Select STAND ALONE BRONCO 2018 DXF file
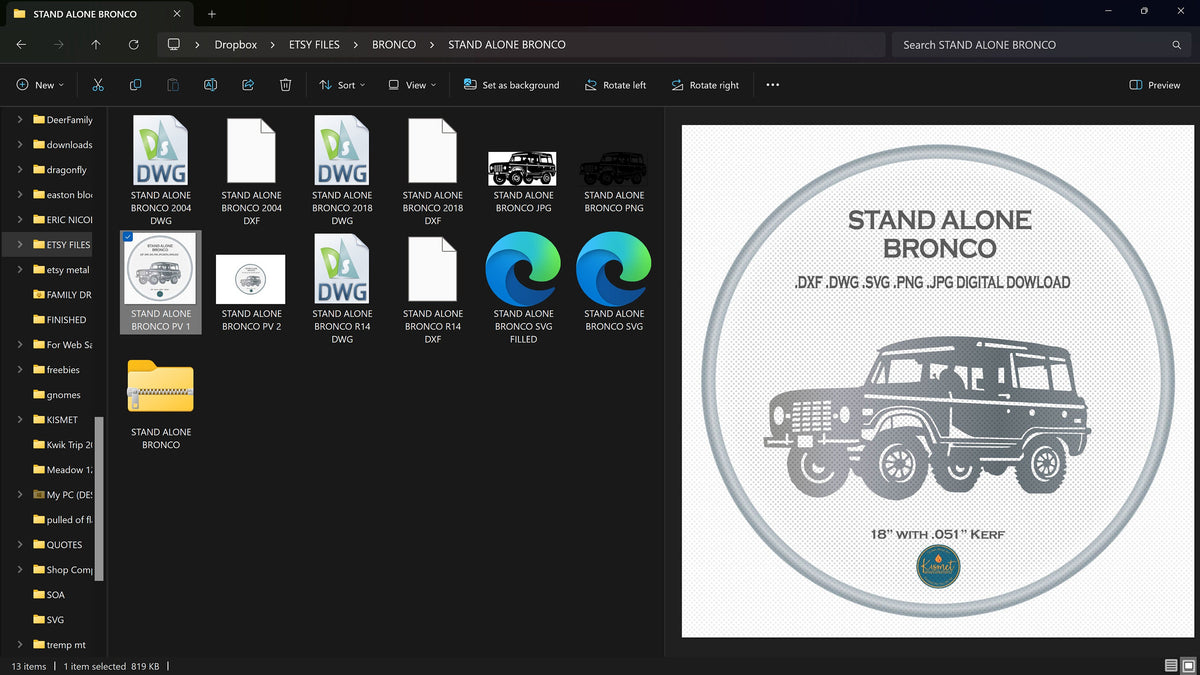 (432, 171)
